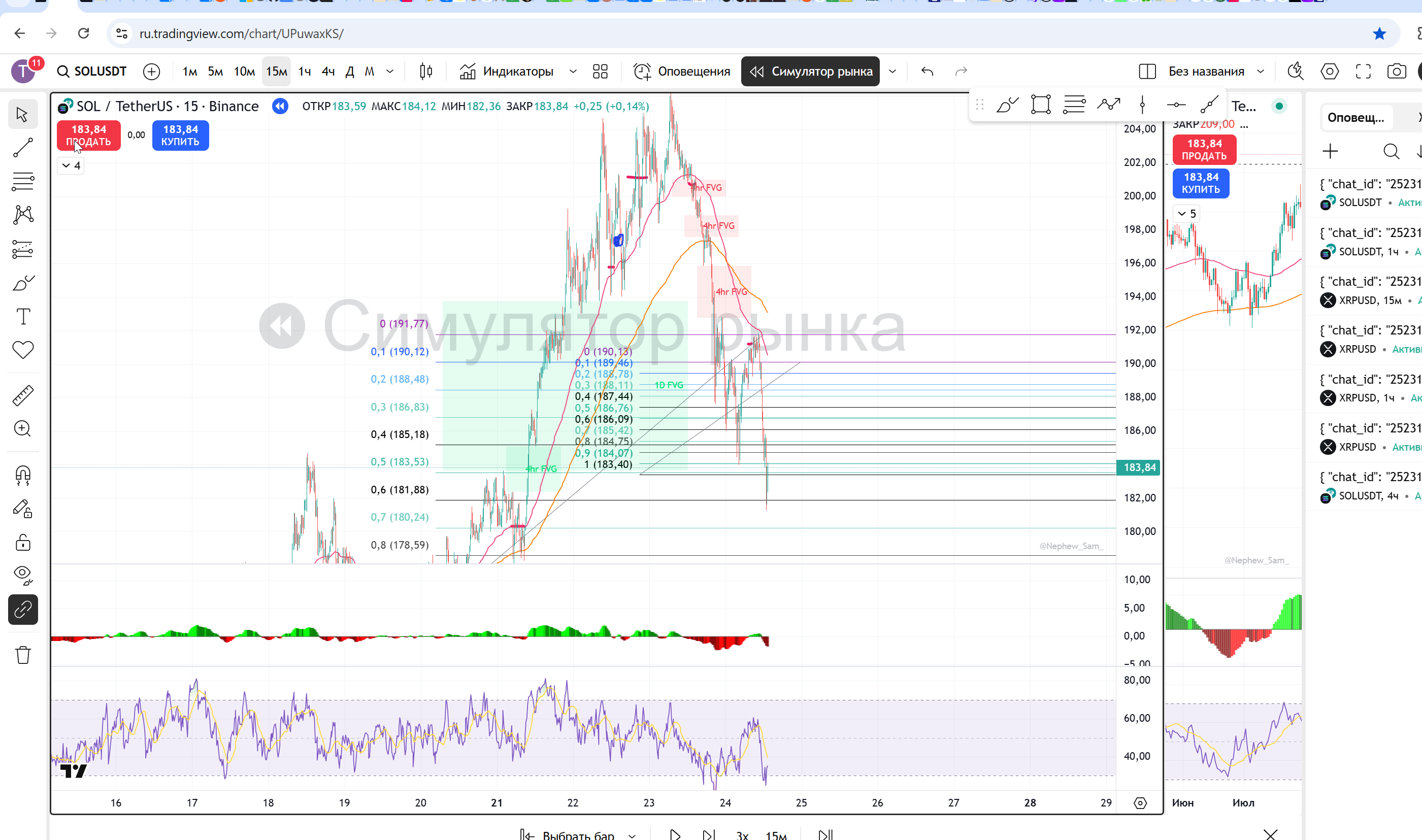
Task: Select the ruler measure tool
Action: coord(23,396)
